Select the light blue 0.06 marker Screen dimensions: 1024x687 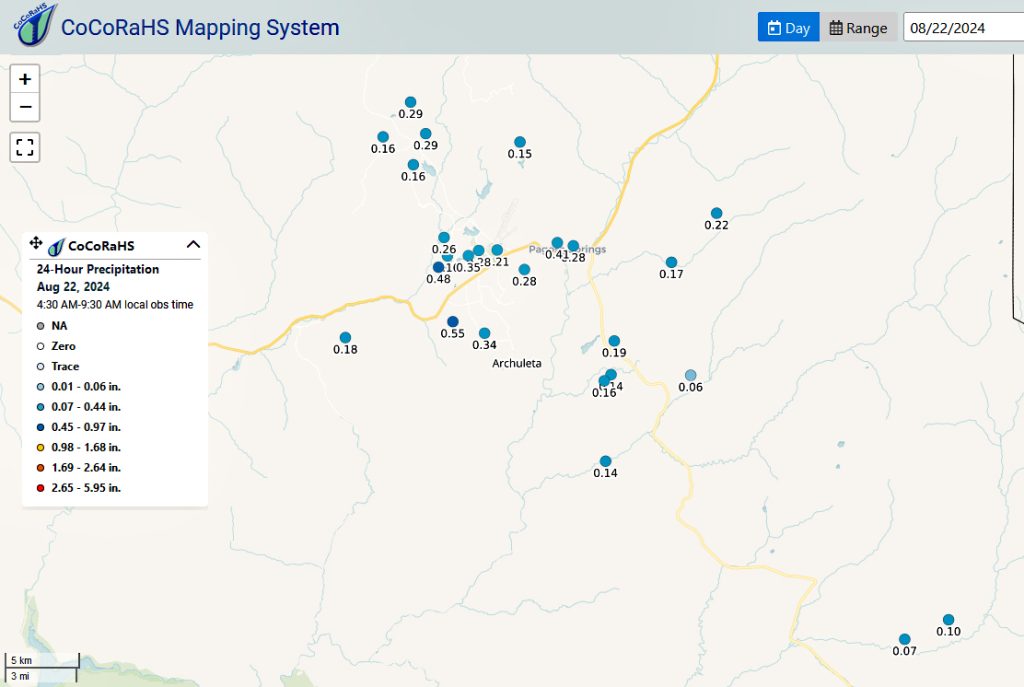tap(690, 375)
